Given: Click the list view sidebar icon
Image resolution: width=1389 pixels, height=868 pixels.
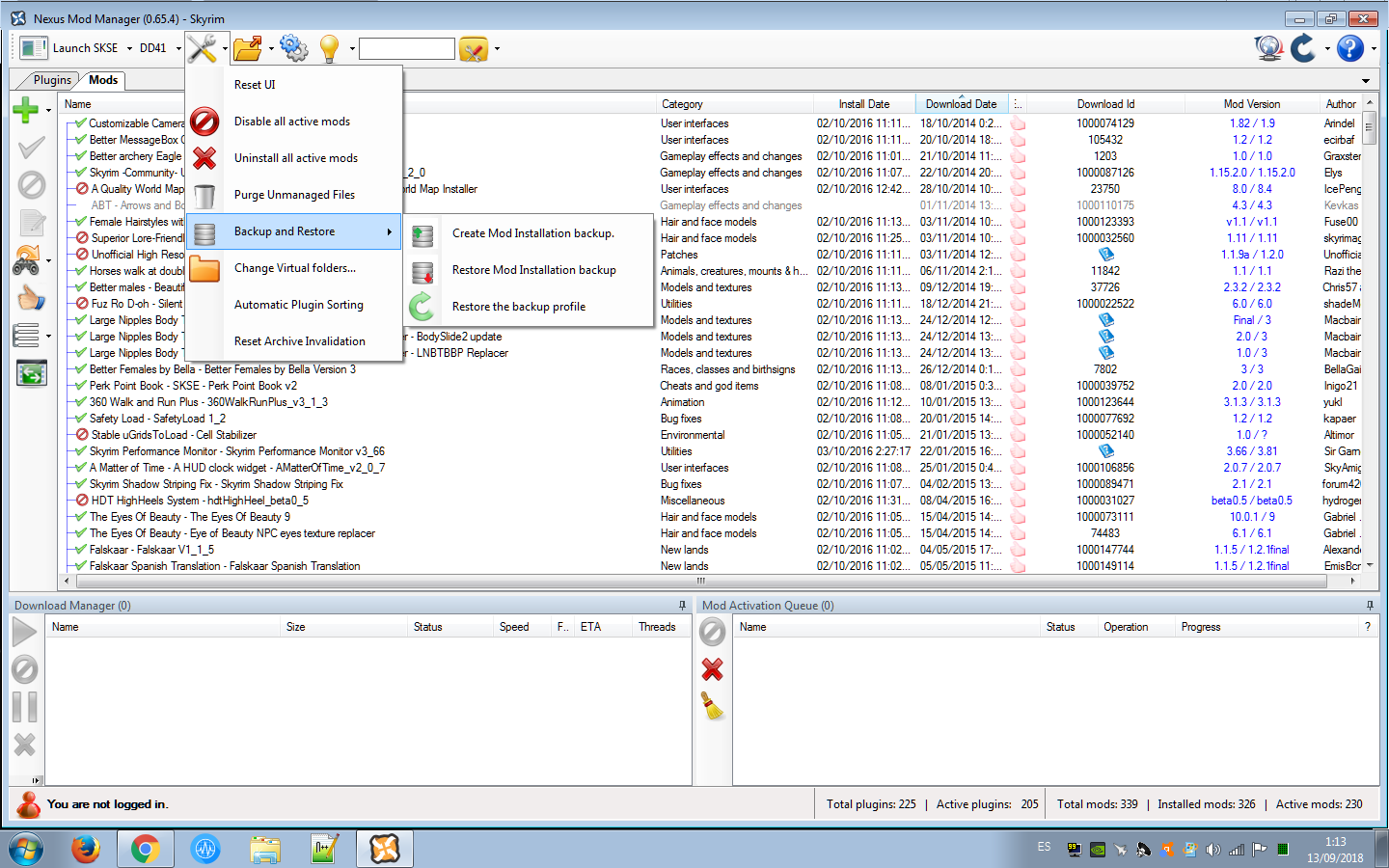Looking at the screenshot, I should [26, 336].
